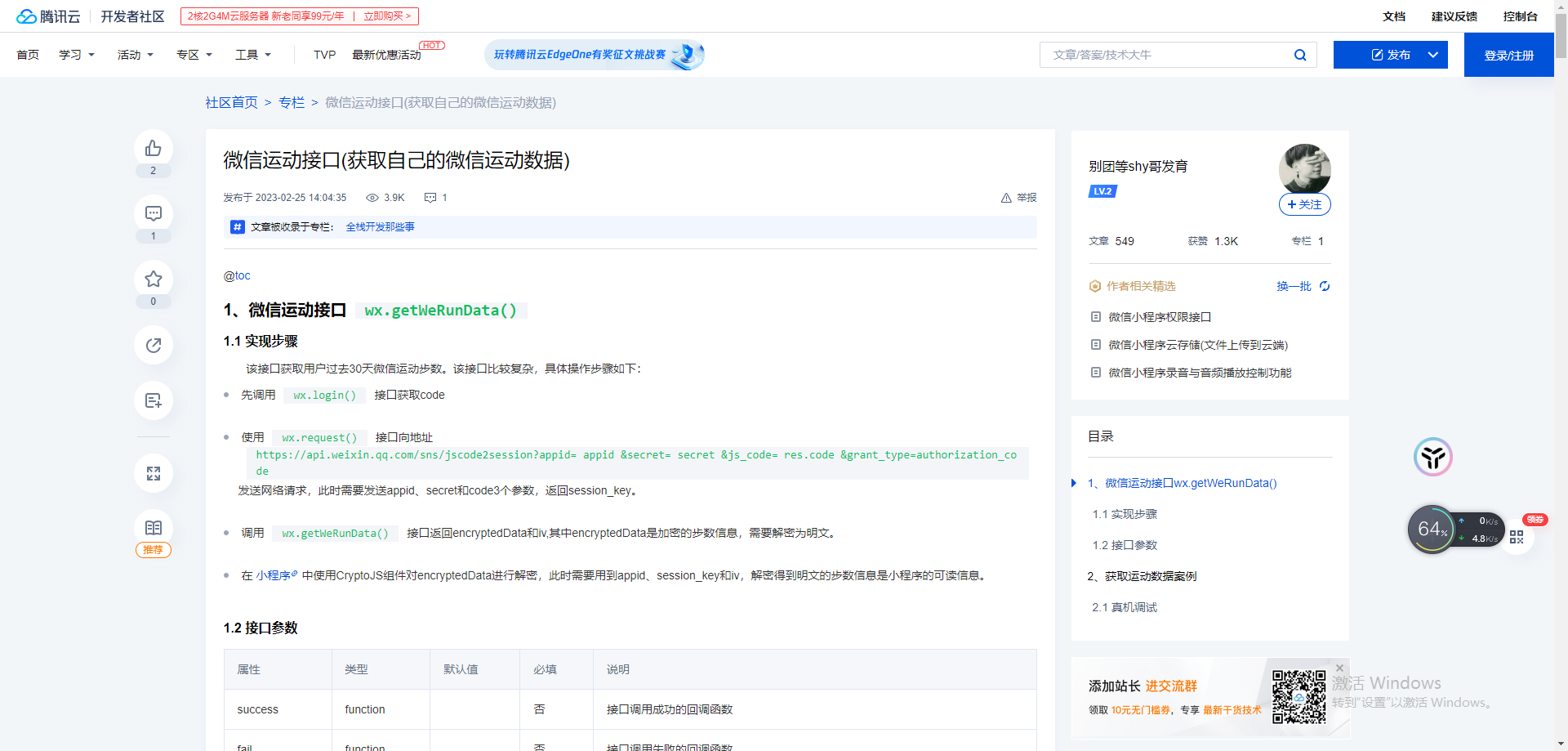Click the share arrow icon
The height and width of the screenshot is (751, 1568).
[x=153, y=345]
